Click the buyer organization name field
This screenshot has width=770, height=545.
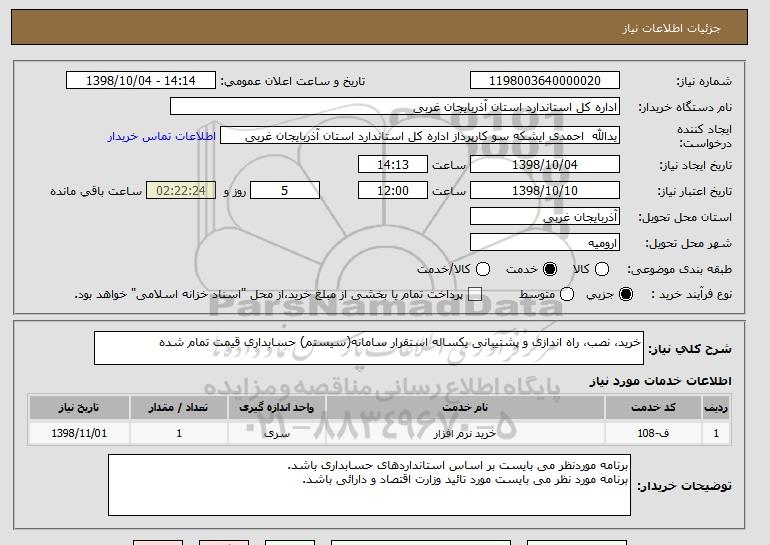click(x=395, y=107)
